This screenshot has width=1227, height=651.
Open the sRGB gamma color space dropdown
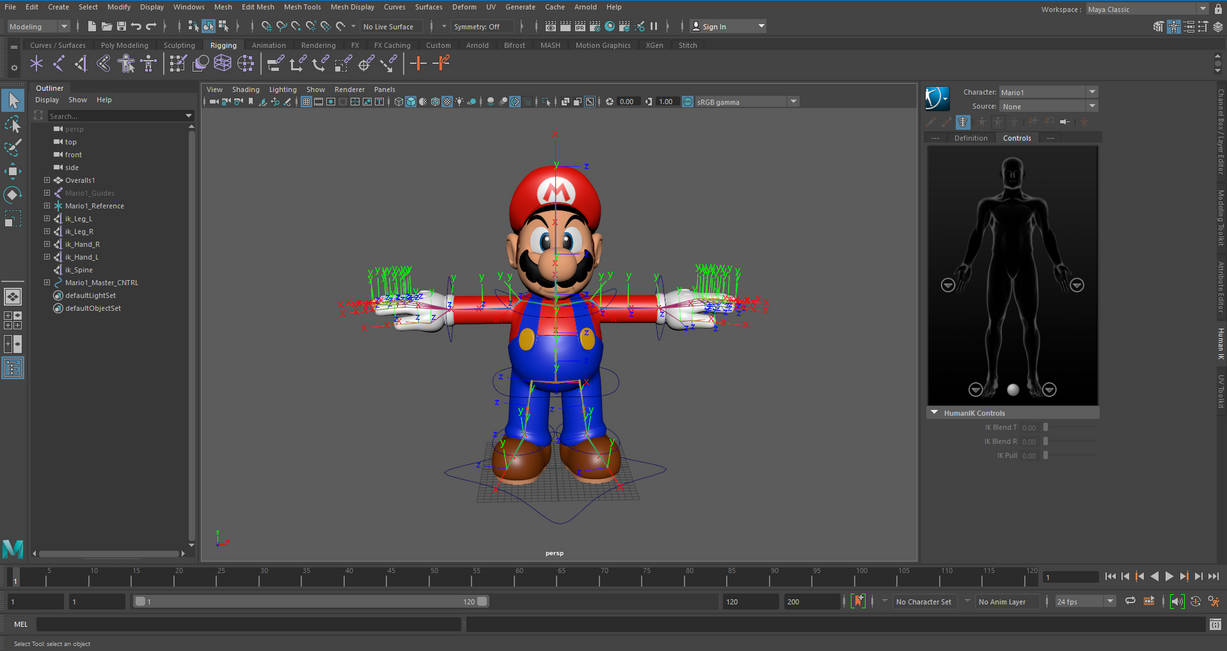pos(746,101)
